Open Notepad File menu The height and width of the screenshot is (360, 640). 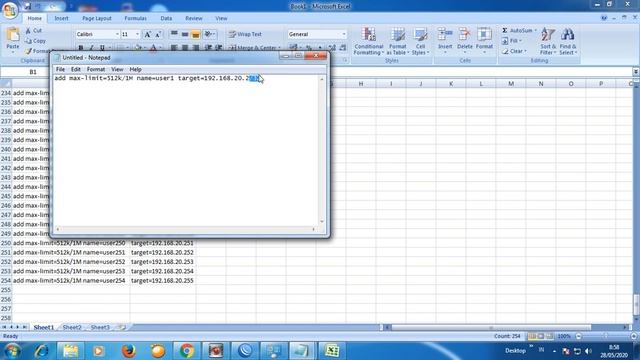tap(60, 69)
